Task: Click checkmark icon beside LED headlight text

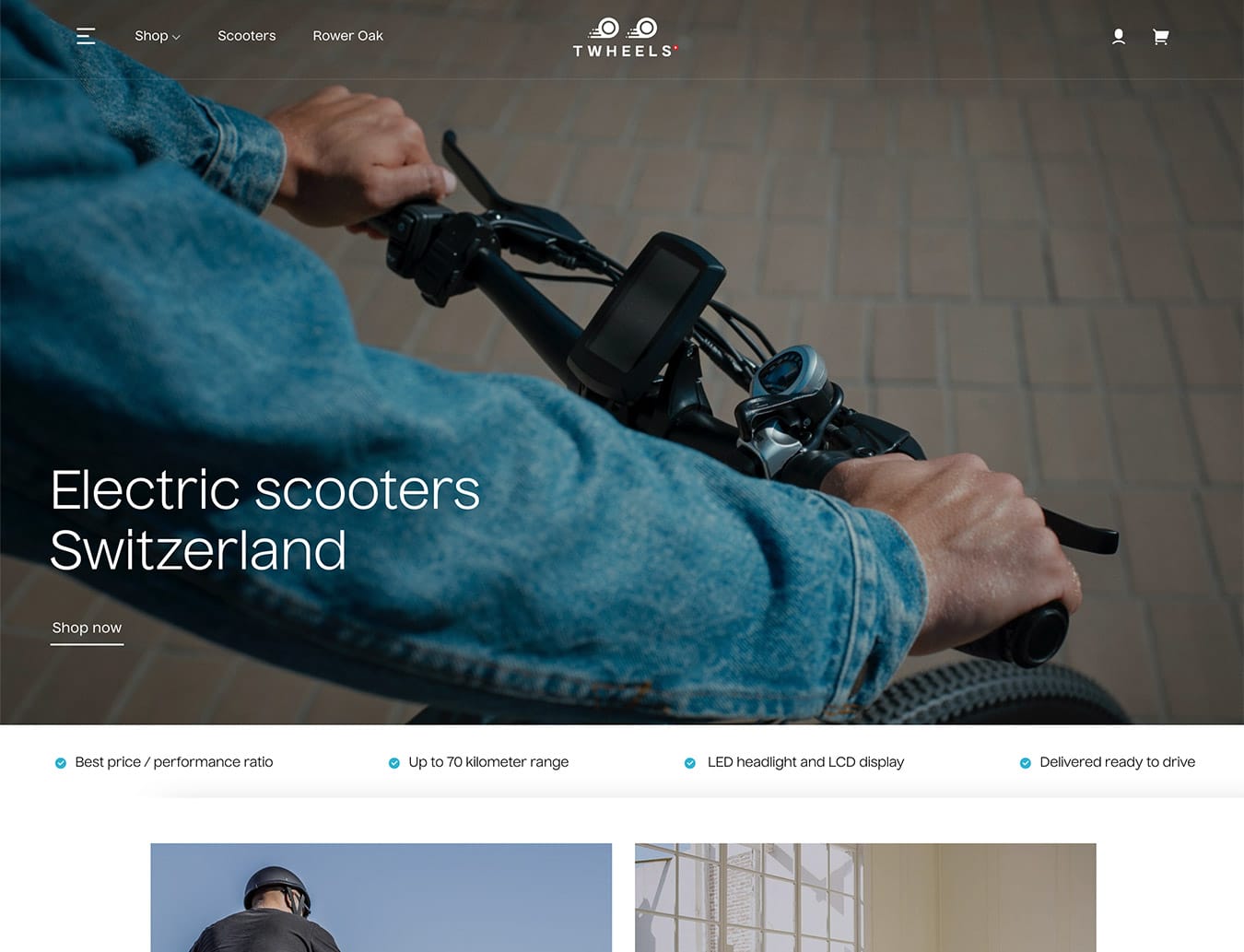Action: (690, 763)
